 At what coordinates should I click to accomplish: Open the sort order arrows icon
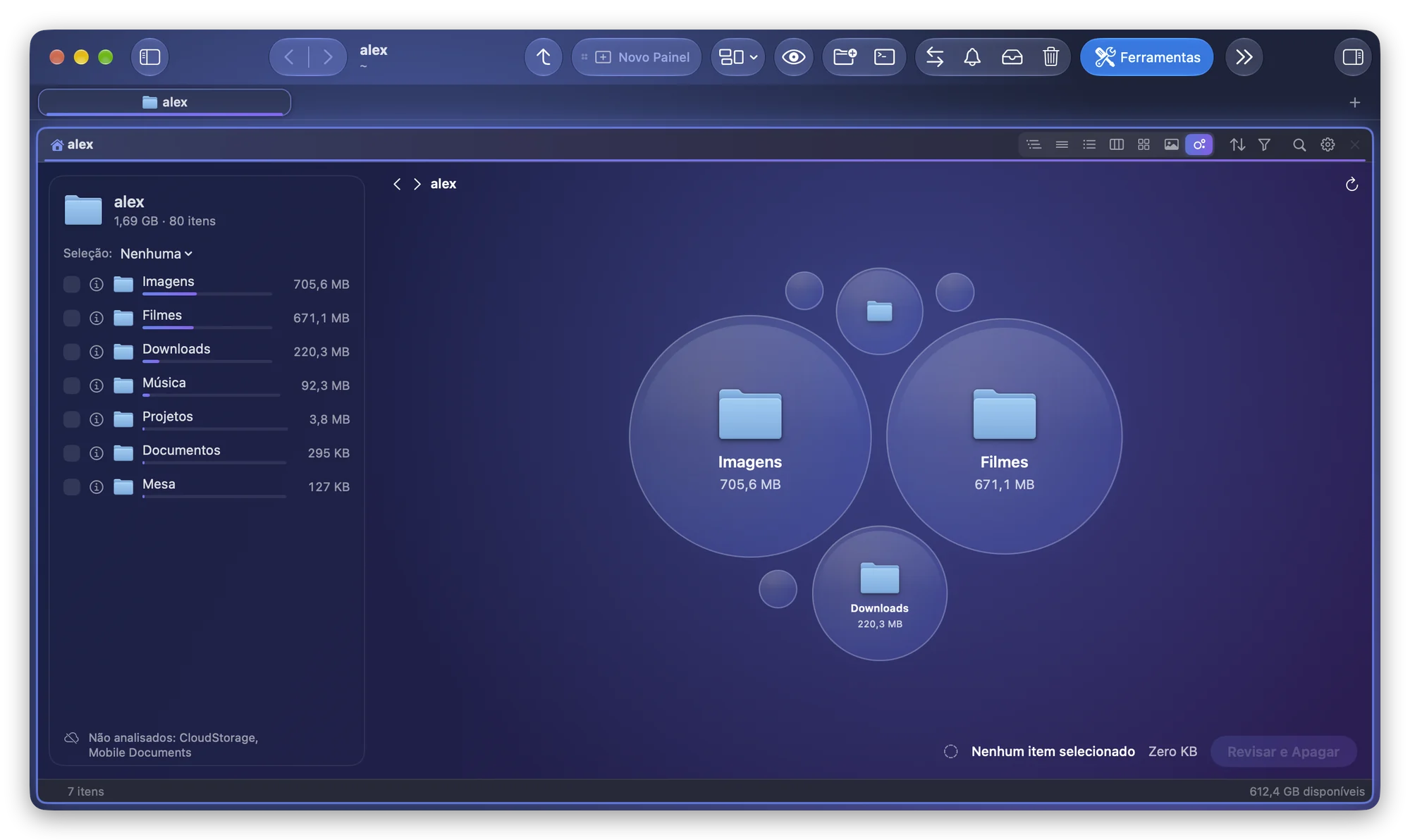[1237, 144]
